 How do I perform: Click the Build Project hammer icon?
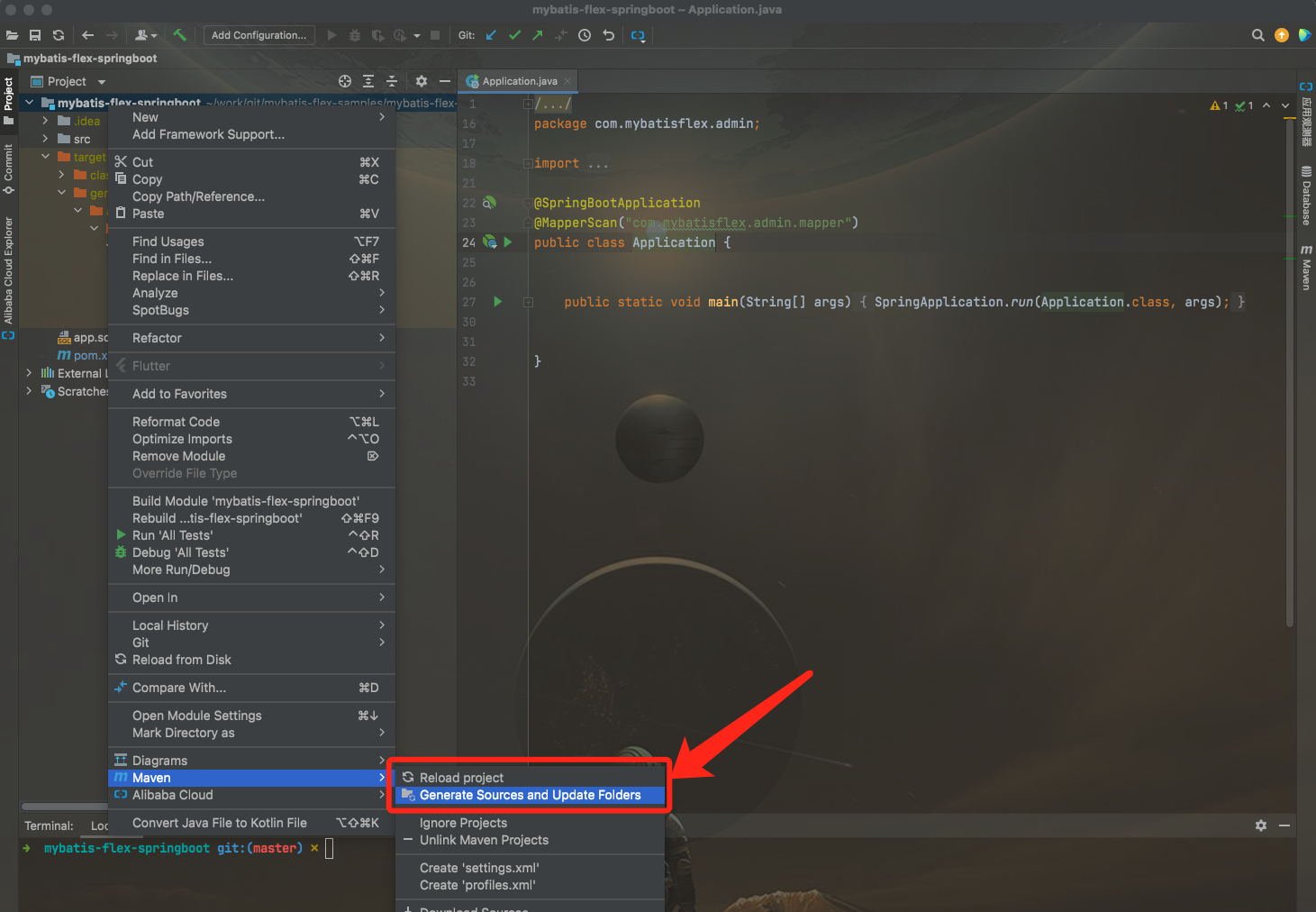(179, 35)
